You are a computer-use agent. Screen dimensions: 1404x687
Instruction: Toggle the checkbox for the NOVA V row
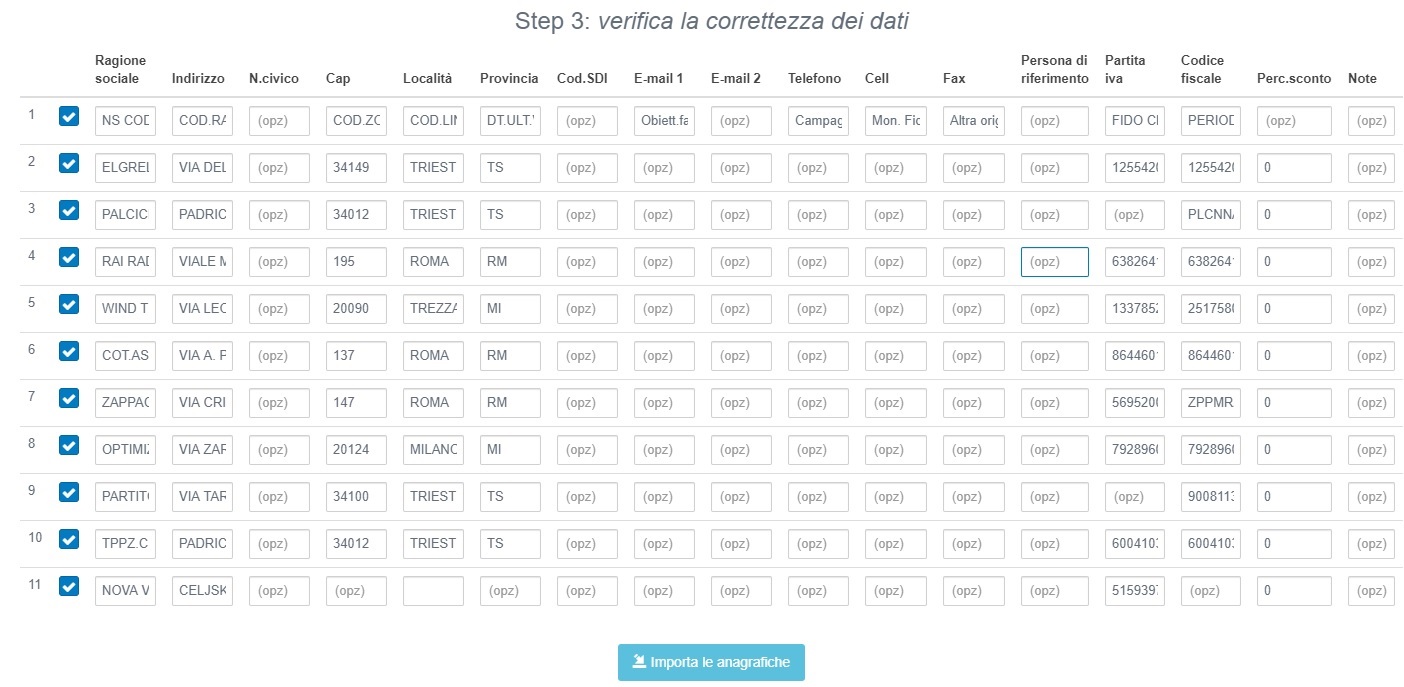click(x=68, y=586)
